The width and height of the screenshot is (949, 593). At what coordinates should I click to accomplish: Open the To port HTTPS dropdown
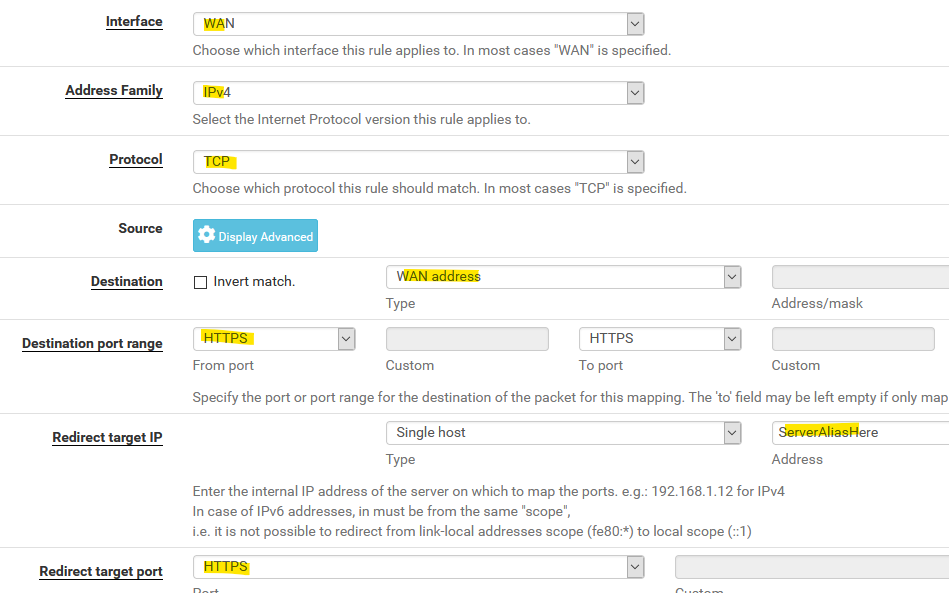click(660, 339)
